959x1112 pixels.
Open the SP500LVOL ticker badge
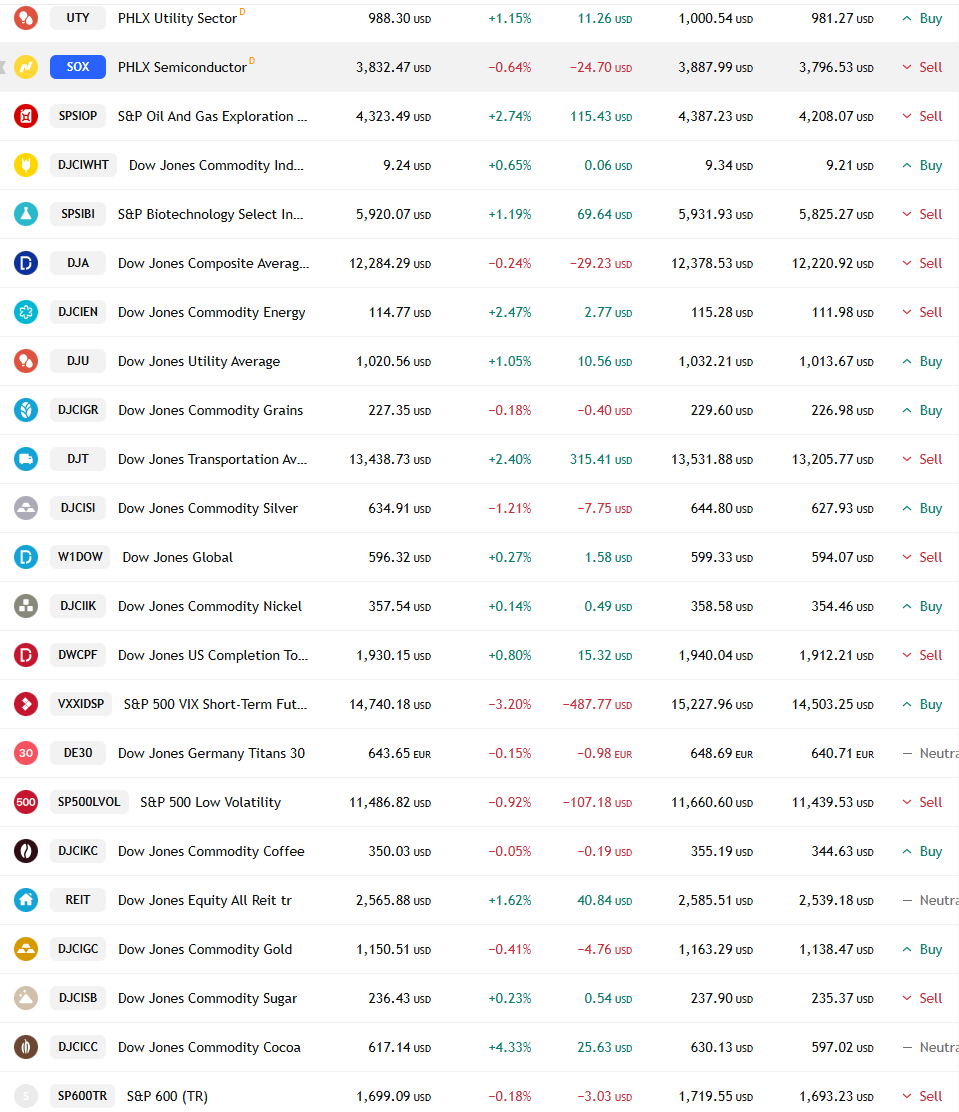(89, 801)
